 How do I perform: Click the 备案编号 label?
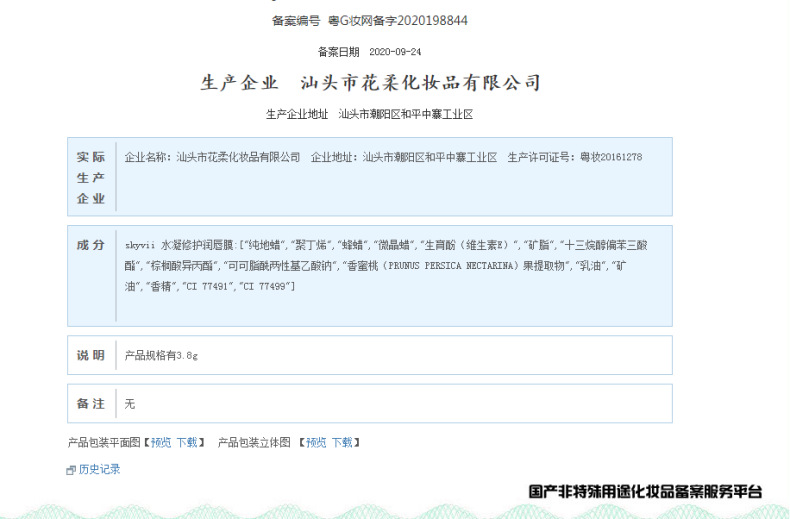296,21
